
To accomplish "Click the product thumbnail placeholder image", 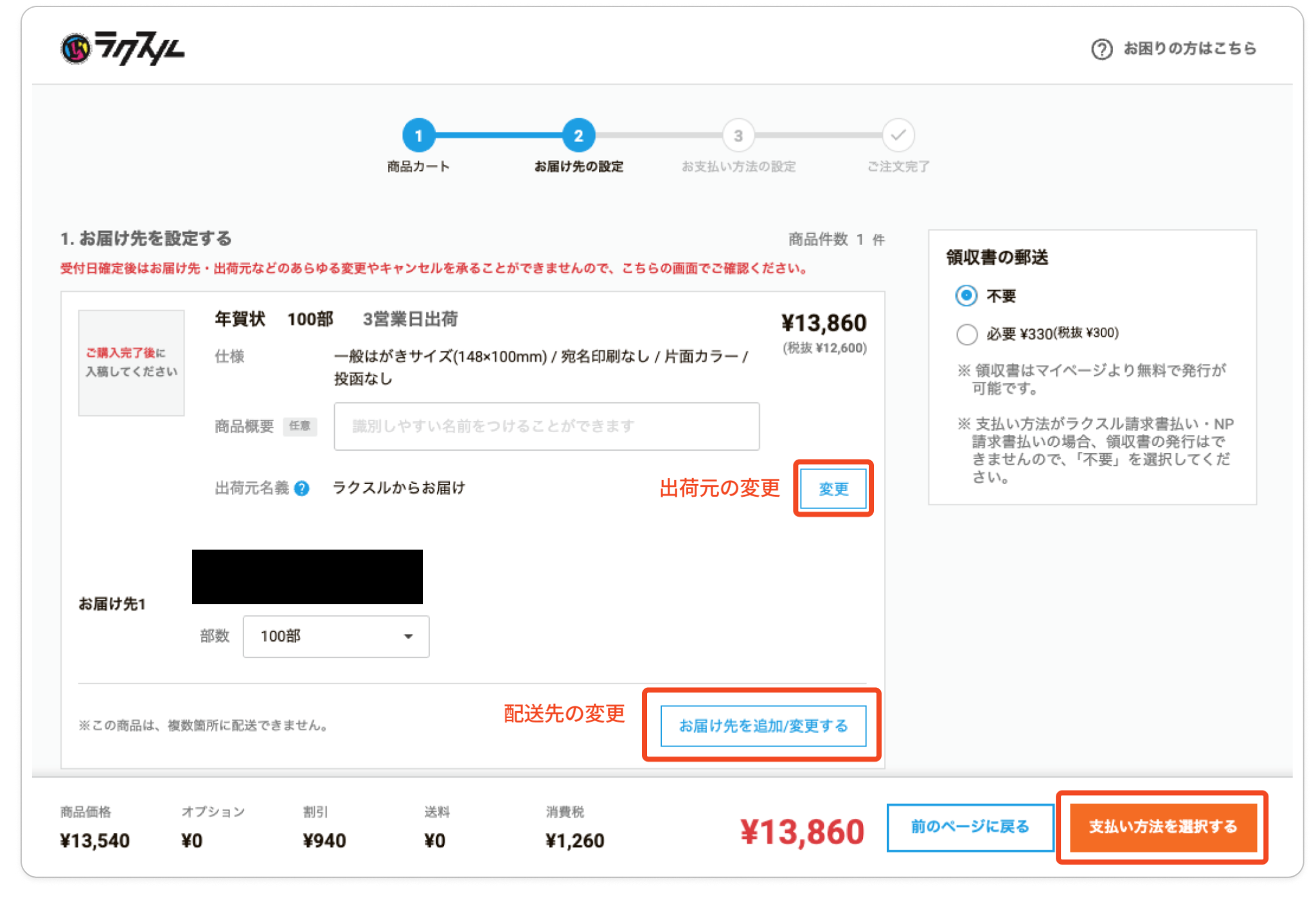I will click(x=131, y=363).
